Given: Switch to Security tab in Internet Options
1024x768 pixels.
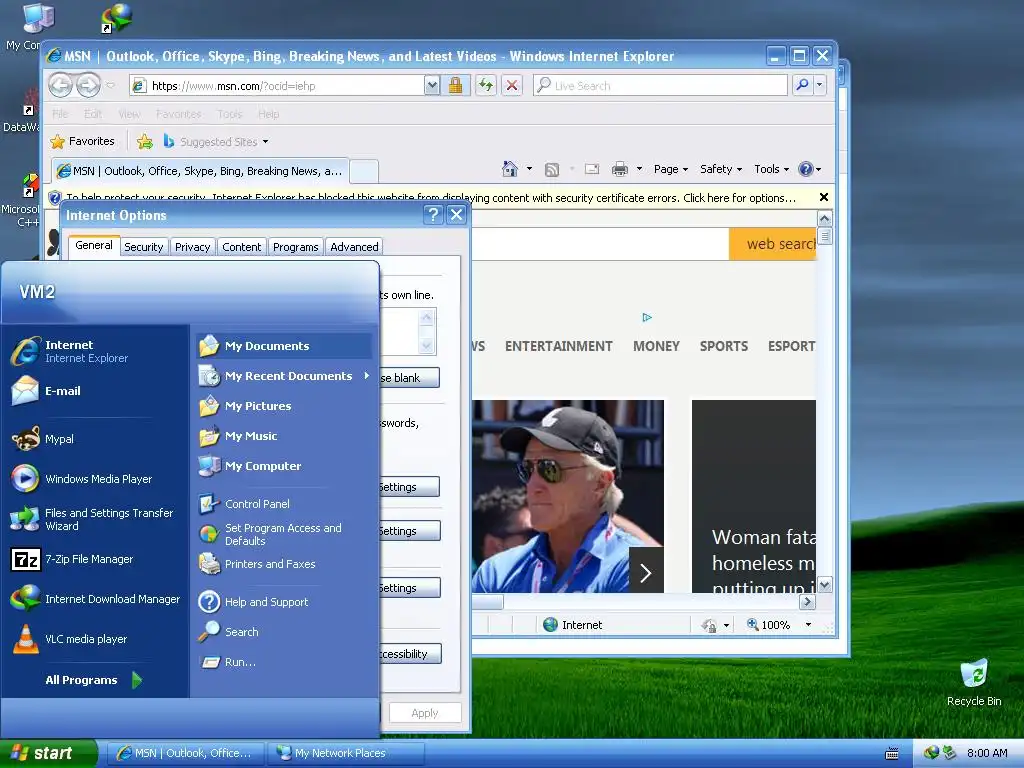Looking at the screenshot, I should coord(143,247).
